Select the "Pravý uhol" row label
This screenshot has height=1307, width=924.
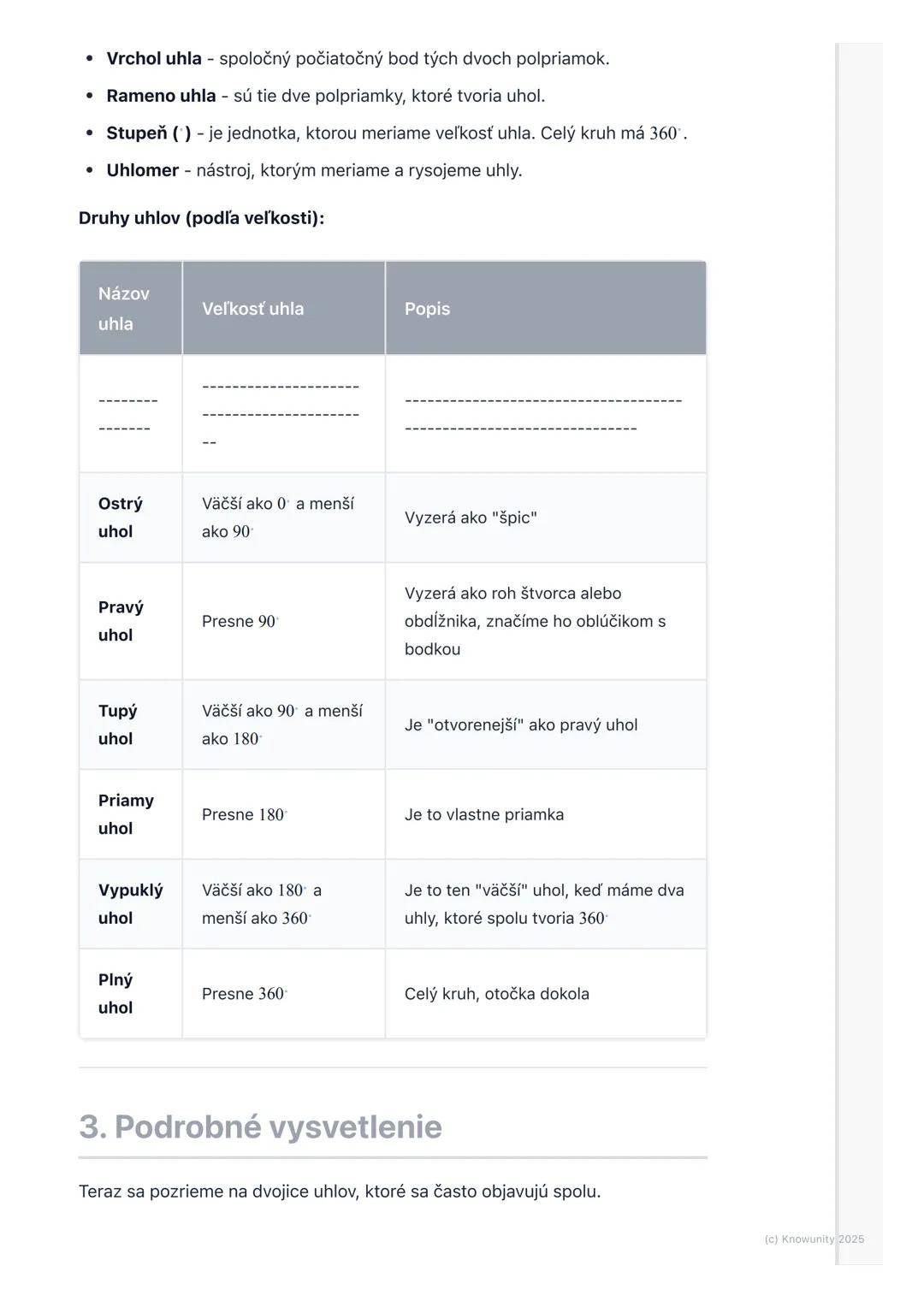click(x=121, y=621)
